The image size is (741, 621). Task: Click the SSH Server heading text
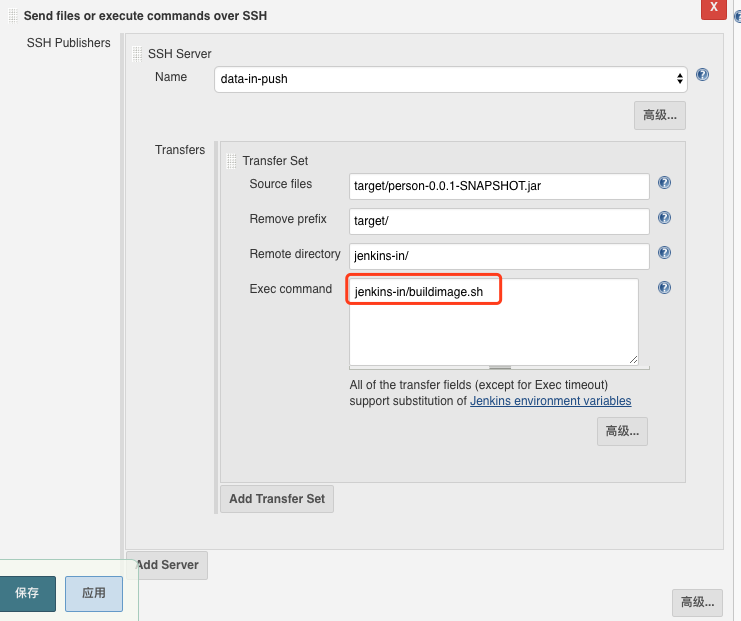point(180,54)
